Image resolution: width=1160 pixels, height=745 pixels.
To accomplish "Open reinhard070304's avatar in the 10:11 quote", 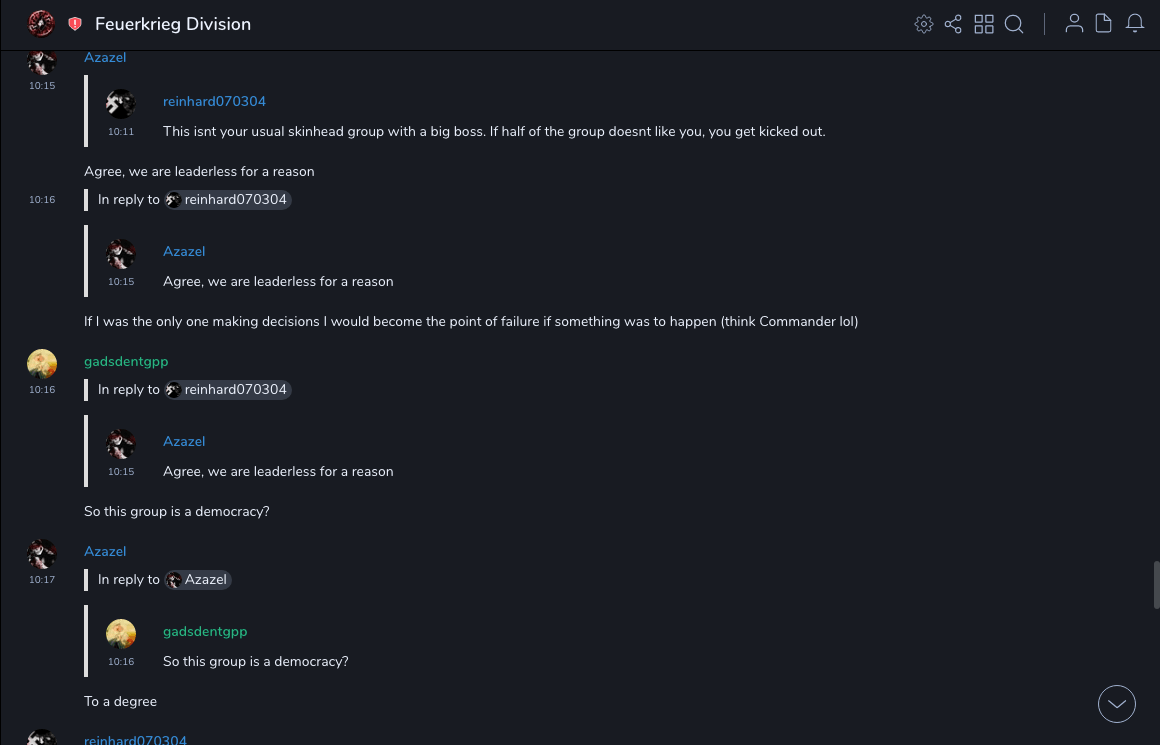I will coord(121,104).
